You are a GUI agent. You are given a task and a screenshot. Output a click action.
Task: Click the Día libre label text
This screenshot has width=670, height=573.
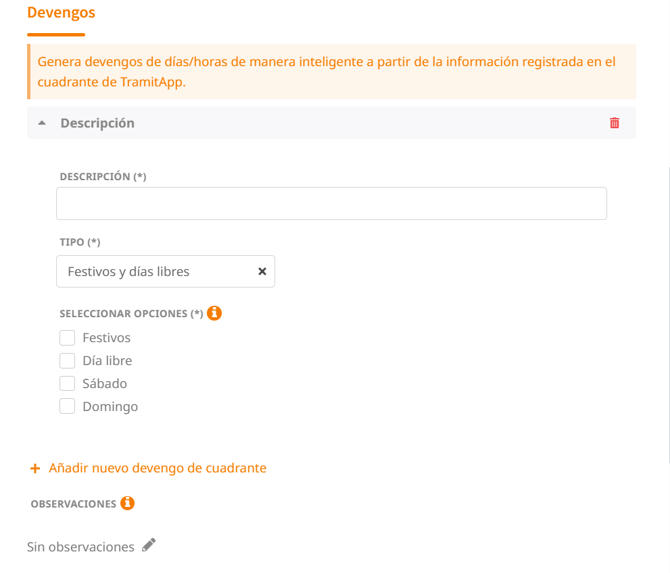(107, 361)
